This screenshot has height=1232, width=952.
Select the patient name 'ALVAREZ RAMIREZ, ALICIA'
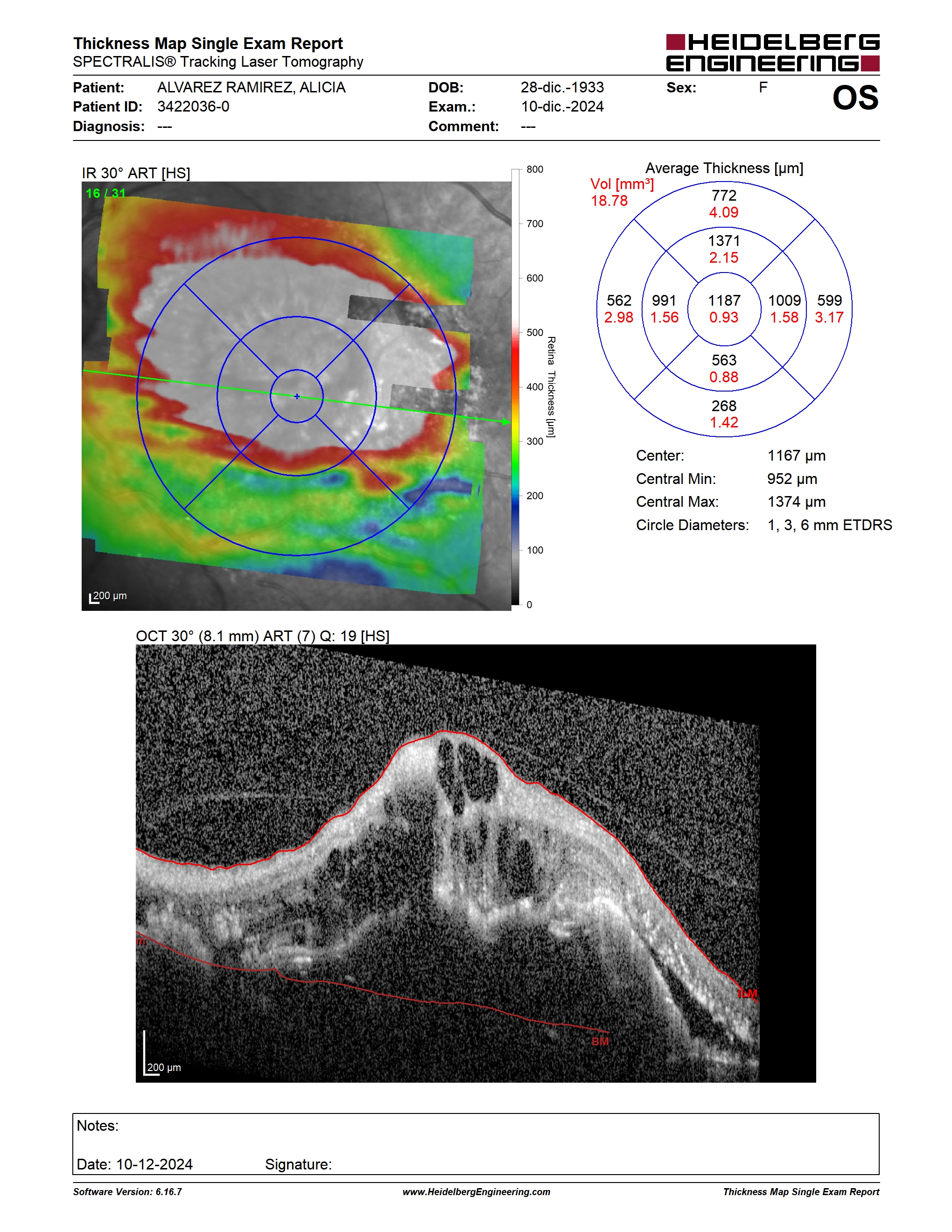[251, 87]
